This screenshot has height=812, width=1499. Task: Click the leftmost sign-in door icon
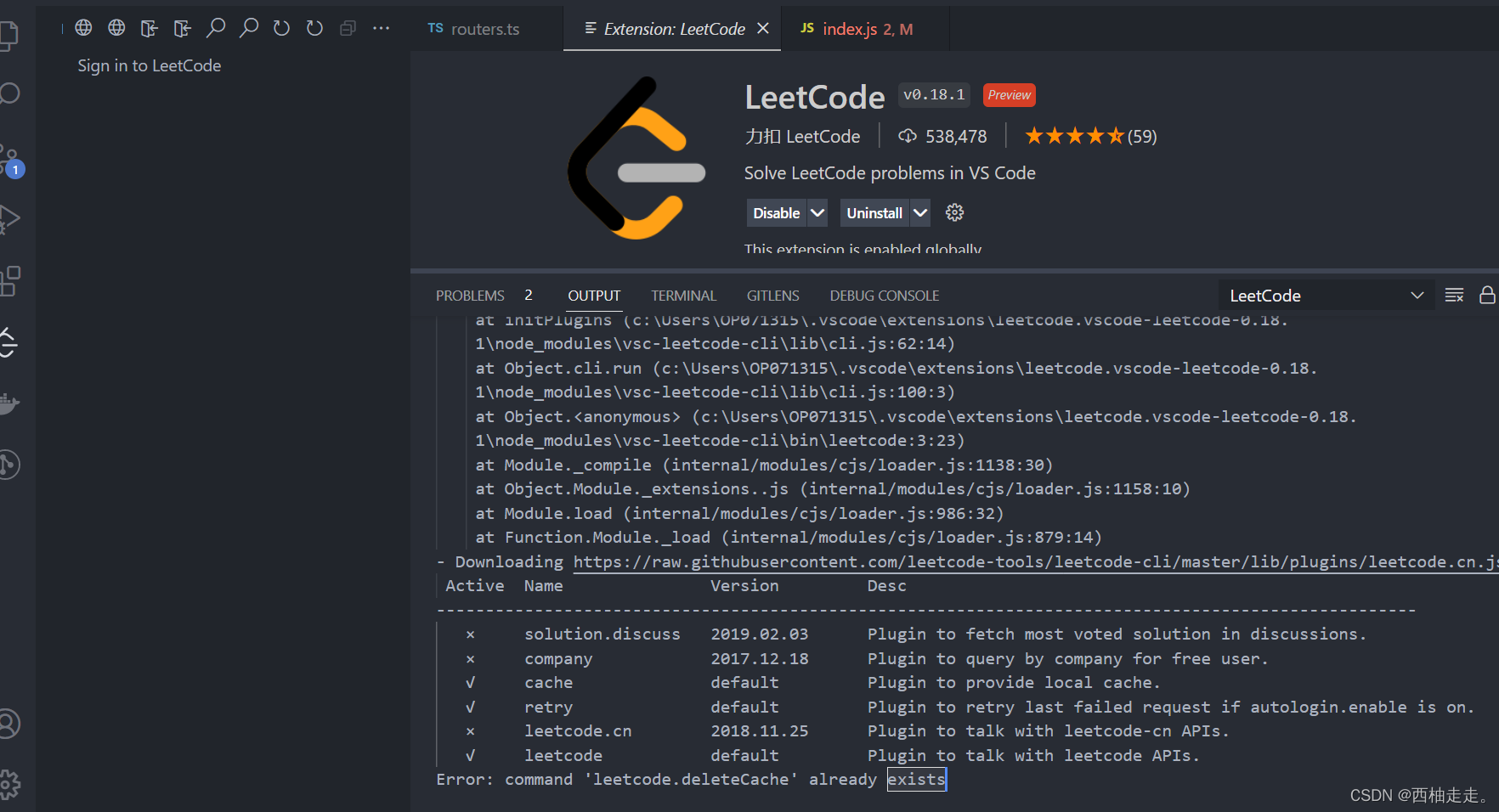(x=149, y=28)
